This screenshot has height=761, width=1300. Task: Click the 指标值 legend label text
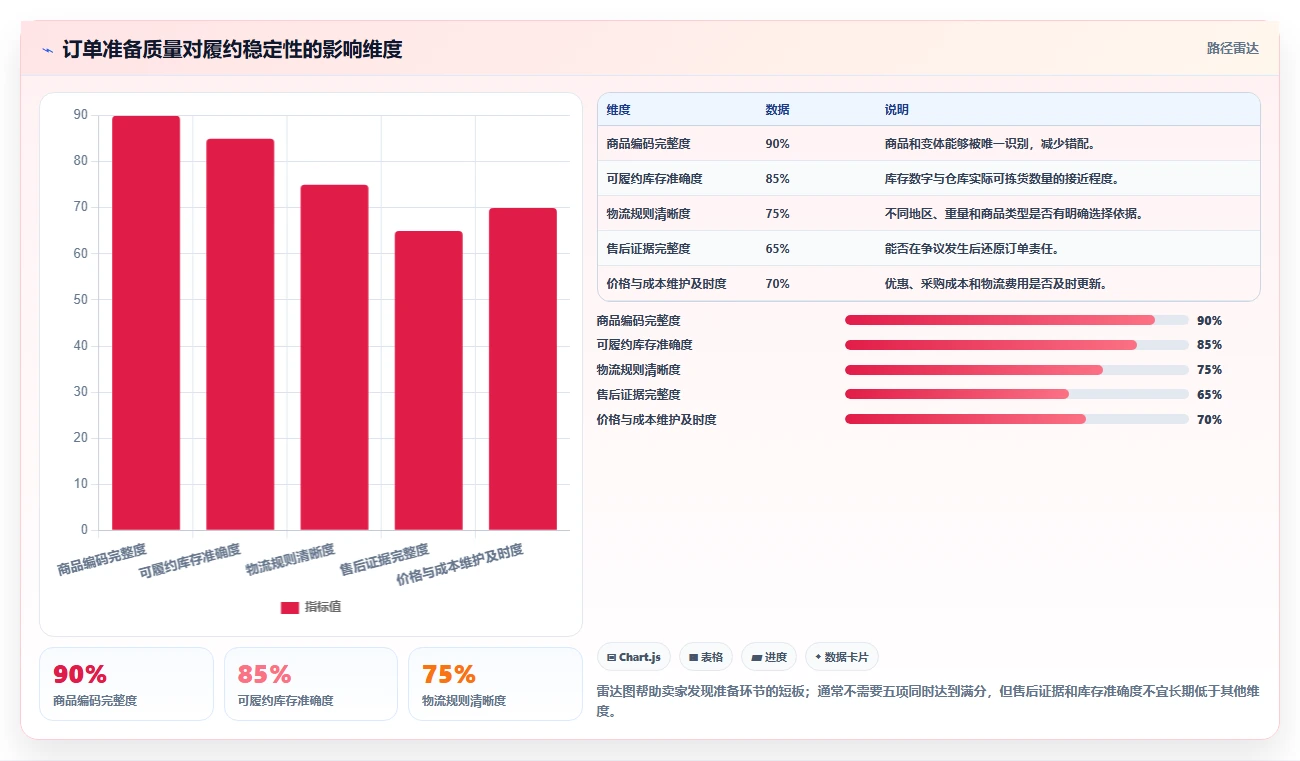pyautogui.click(x=323, y=607)
